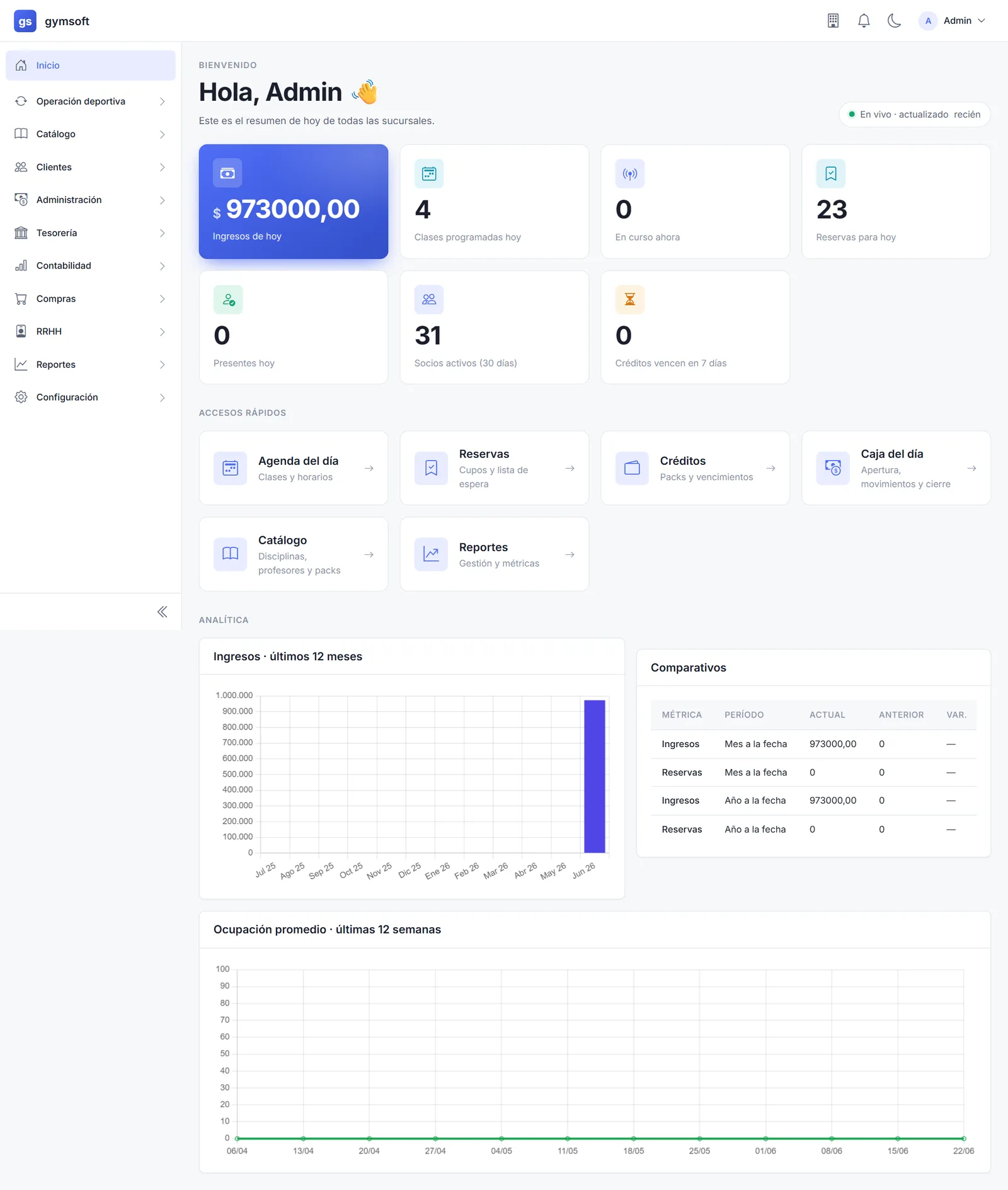Click the Créditos wallet icon
The width and height of the screenshot is (1008, 1190).
coord(632,468)
